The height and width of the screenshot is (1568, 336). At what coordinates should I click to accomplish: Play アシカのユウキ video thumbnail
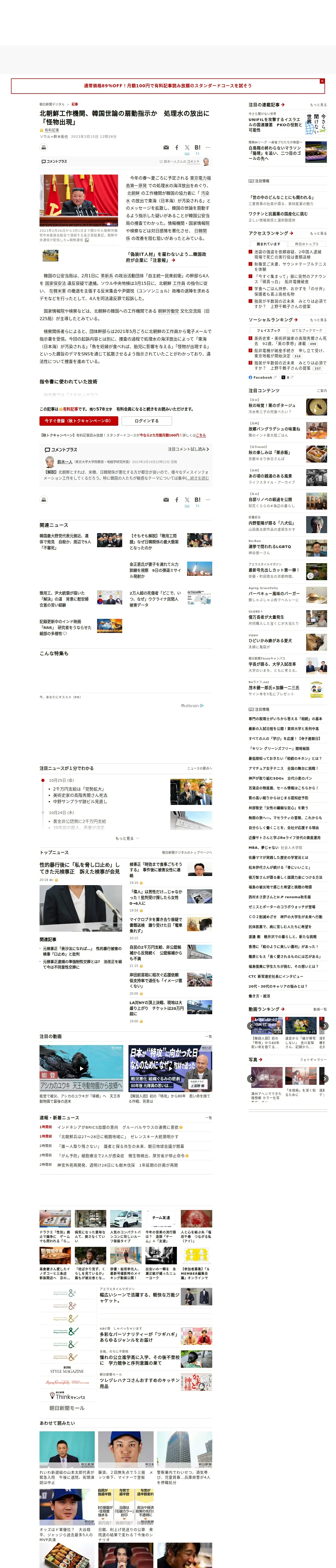(81, 1068)
